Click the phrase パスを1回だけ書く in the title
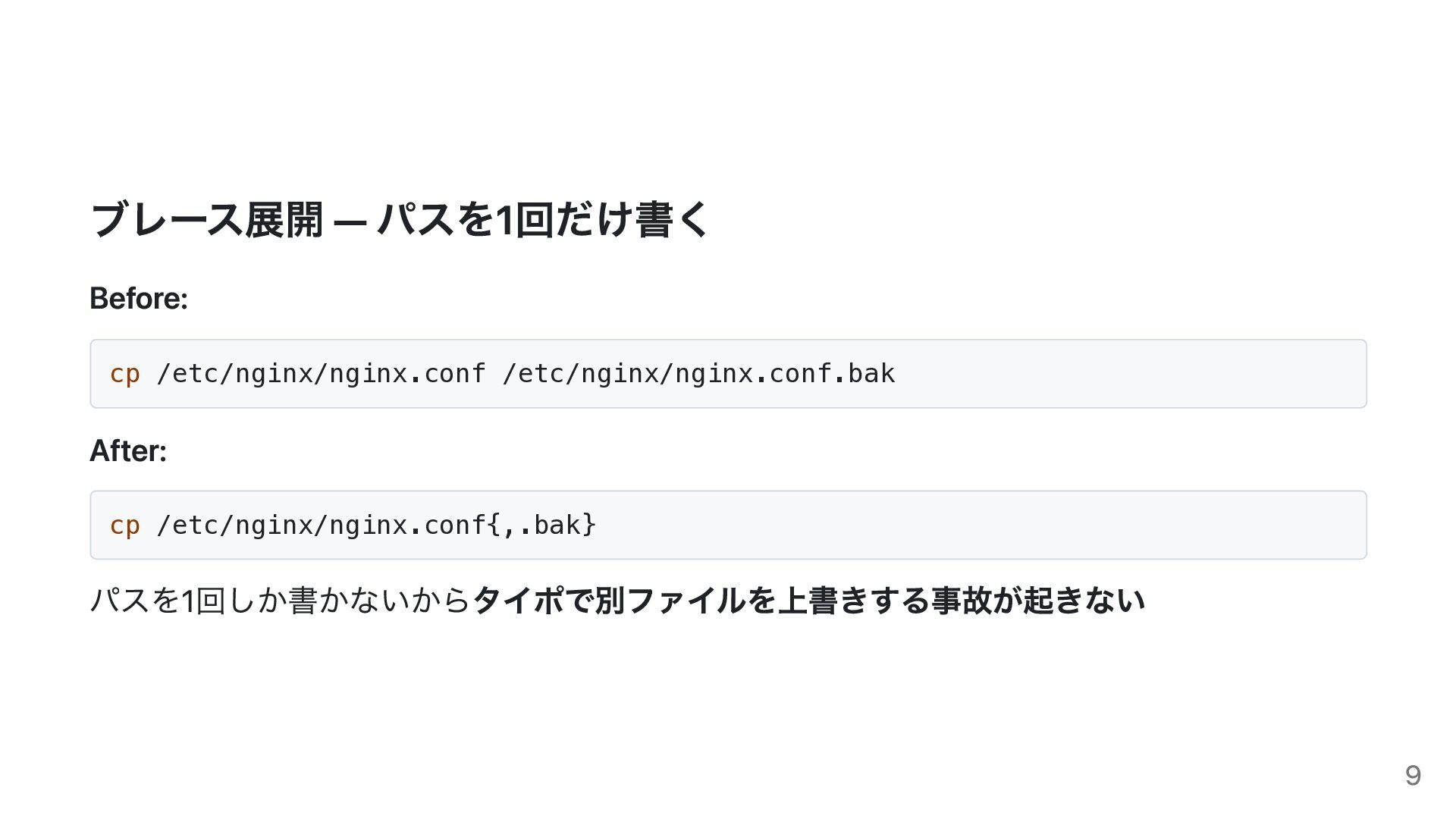1456x819 pixels. click(543, 220)
